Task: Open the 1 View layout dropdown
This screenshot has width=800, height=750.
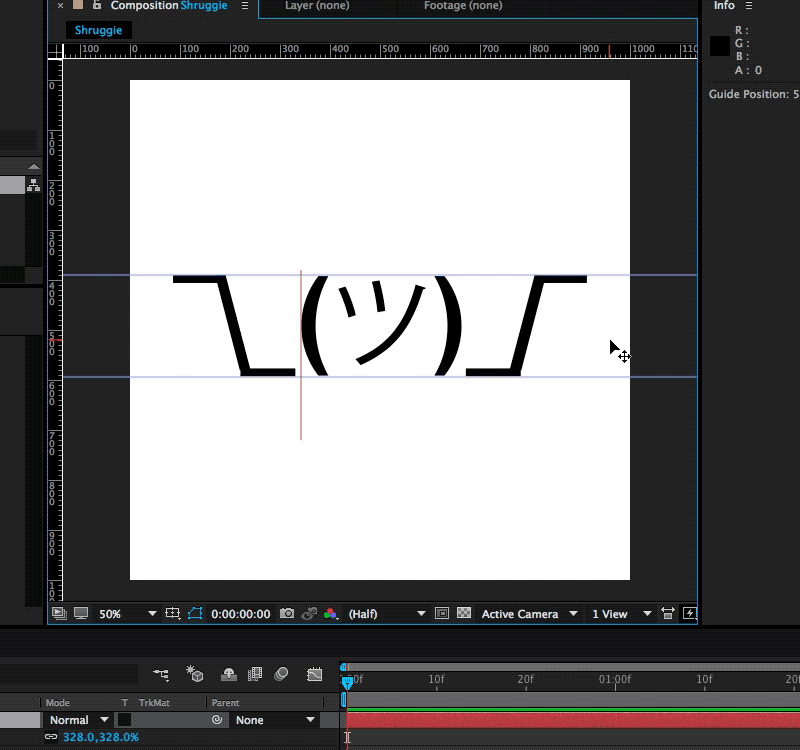Action: click(x=621, y=614)
